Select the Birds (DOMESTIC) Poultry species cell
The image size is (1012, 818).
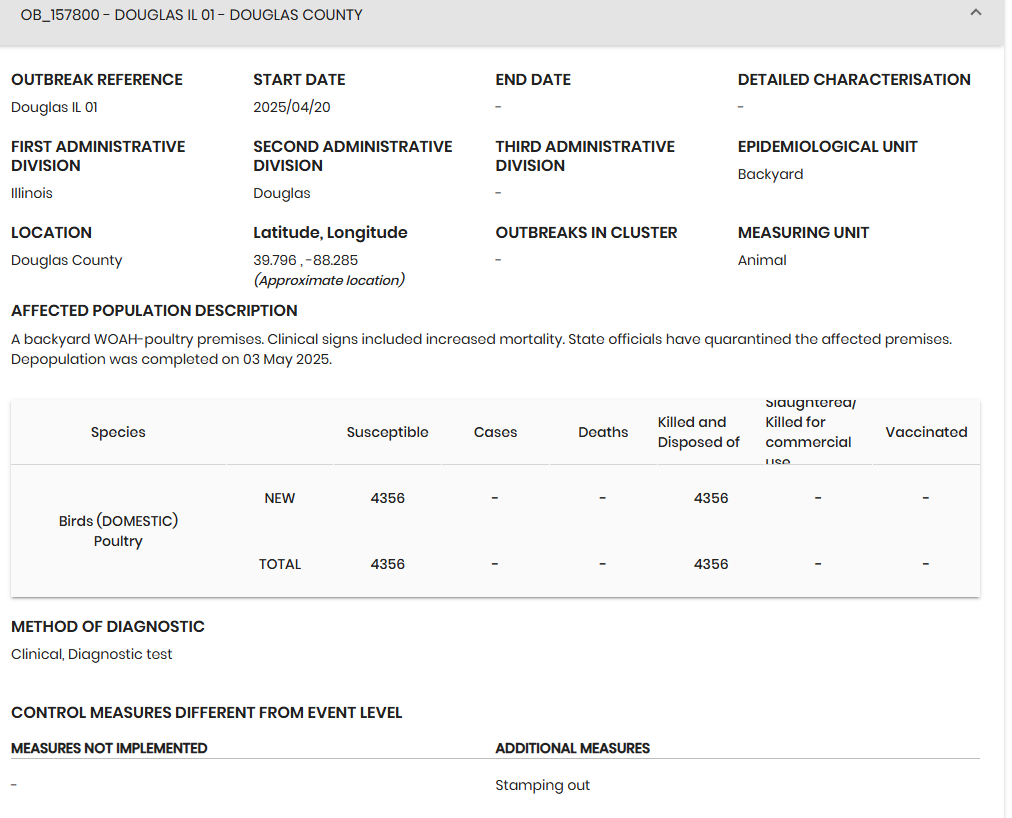pyautogui.click(x=118, y=531)
